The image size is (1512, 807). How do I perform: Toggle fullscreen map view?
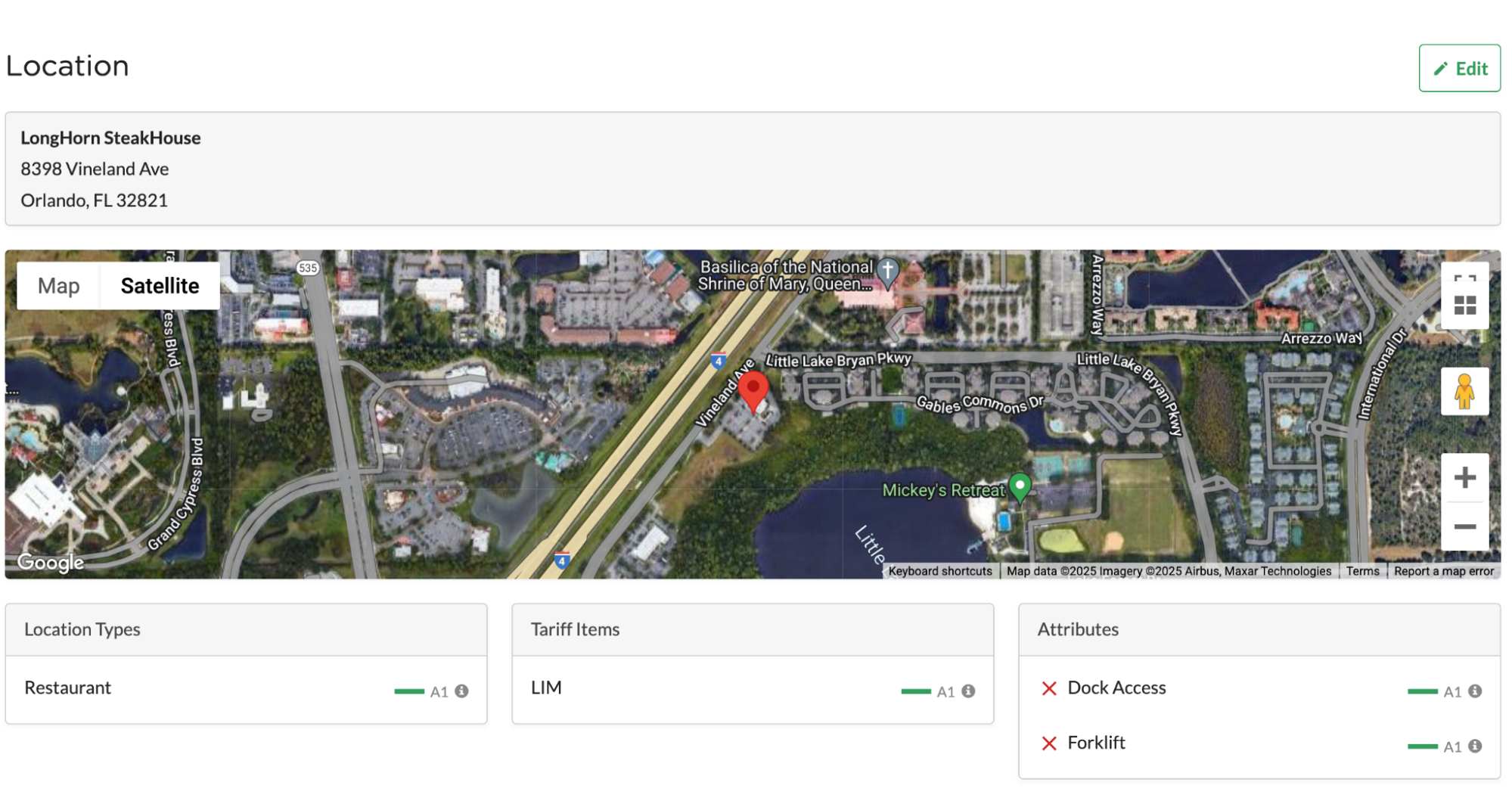pos(1464,278)
